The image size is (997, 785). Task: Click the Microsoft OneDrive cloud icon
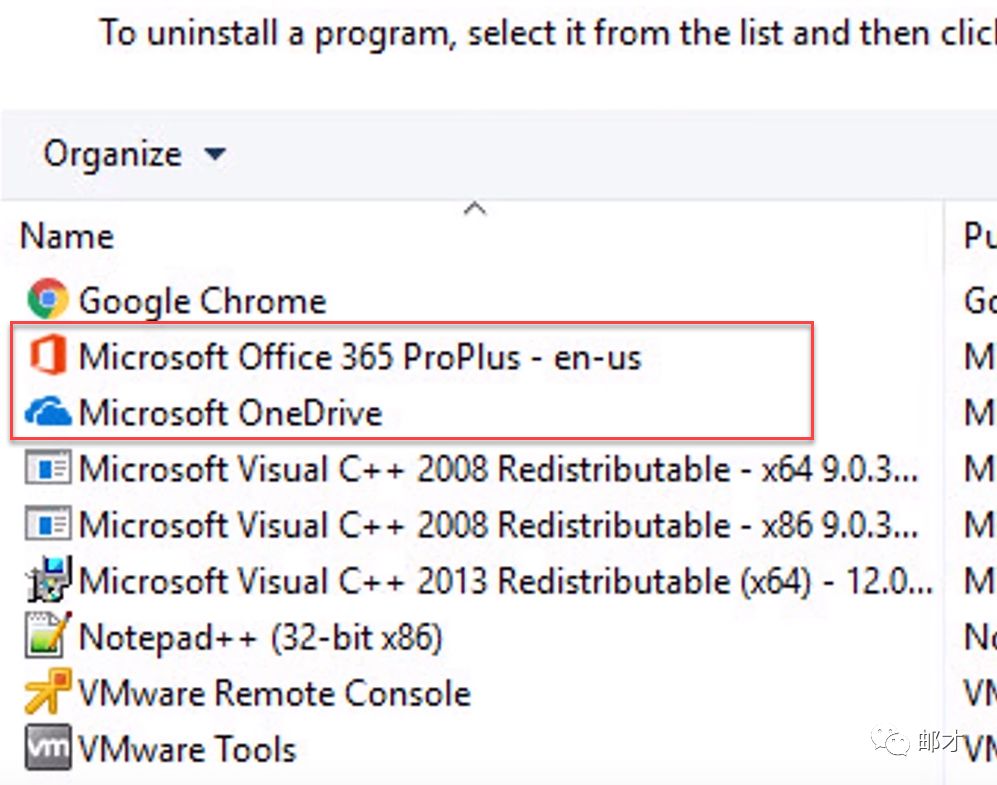pos(47,412)
